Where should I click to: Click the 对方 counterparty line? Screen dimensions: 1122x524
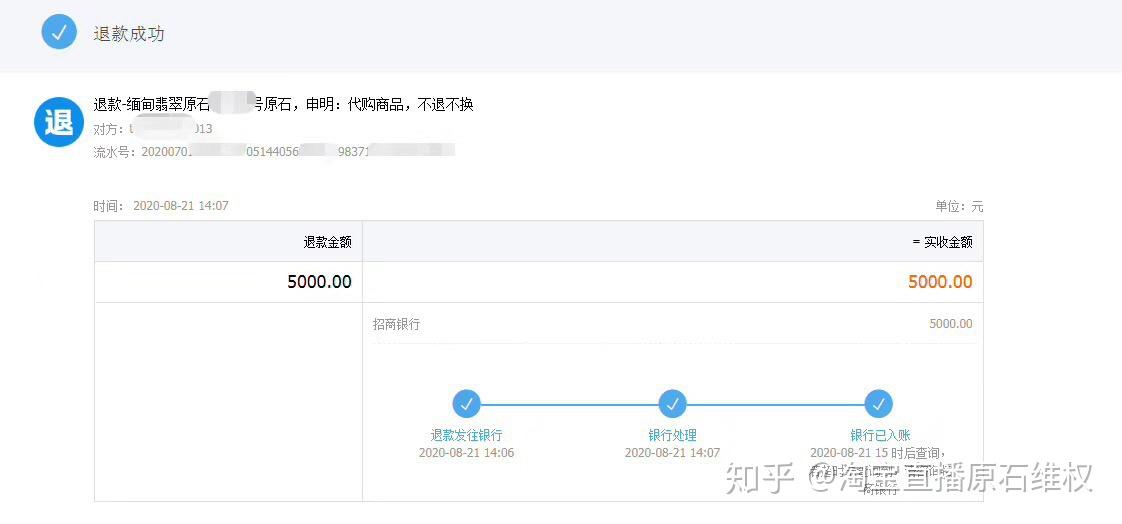[x=153, y=129]
